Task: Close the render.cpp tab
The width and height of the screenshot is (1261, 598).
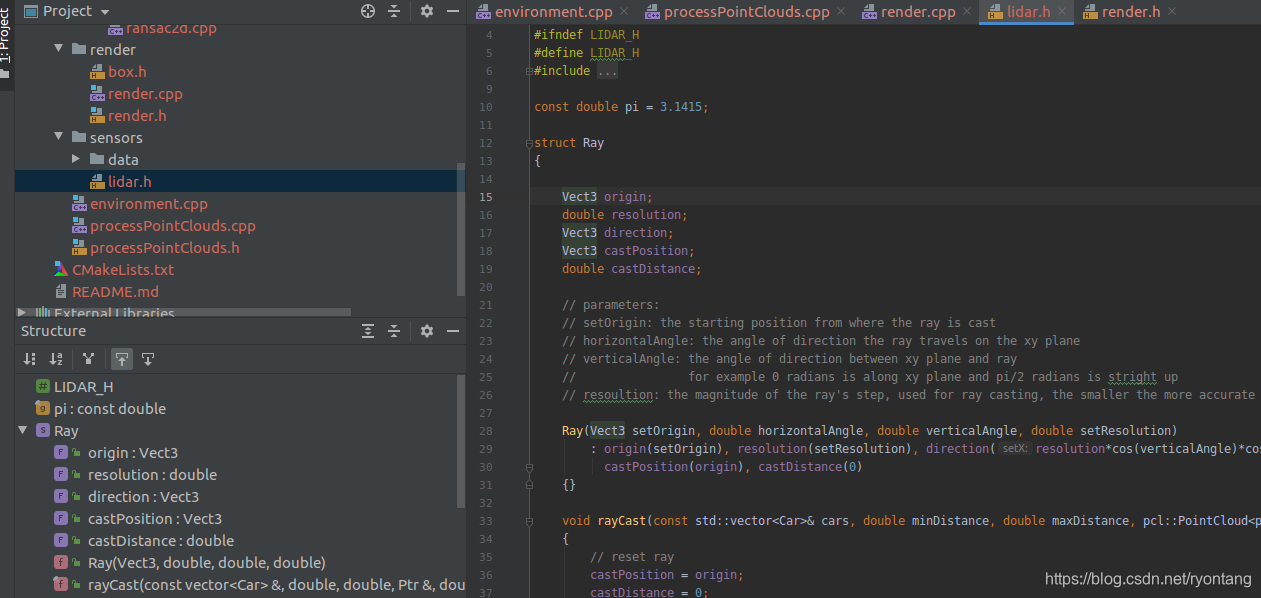Action: tap(966, 12)
